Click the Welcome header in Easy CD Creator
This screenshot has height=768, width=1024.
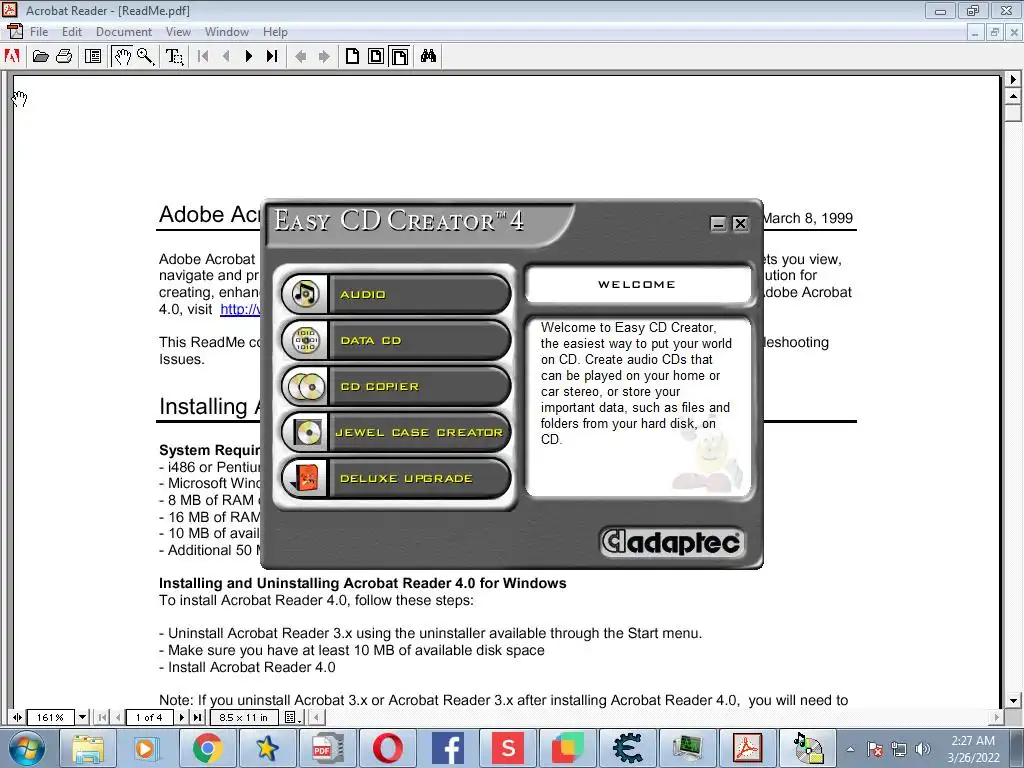coord(637,284)
